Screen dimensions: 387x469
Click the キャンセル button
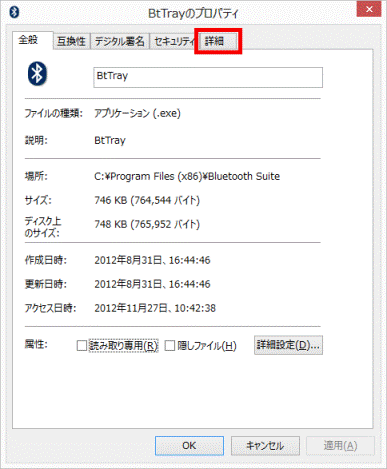(265, 446)
